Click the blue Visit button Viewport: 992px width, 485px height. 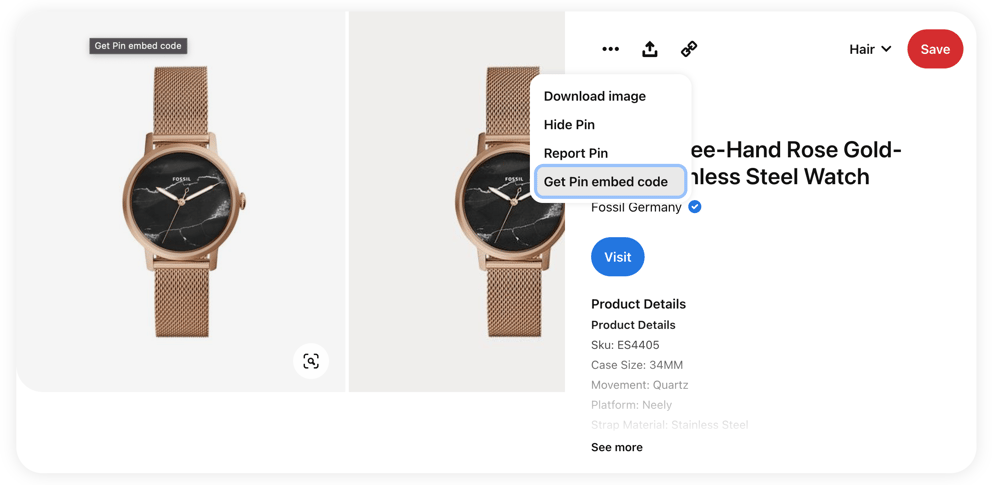coord(617,257)
